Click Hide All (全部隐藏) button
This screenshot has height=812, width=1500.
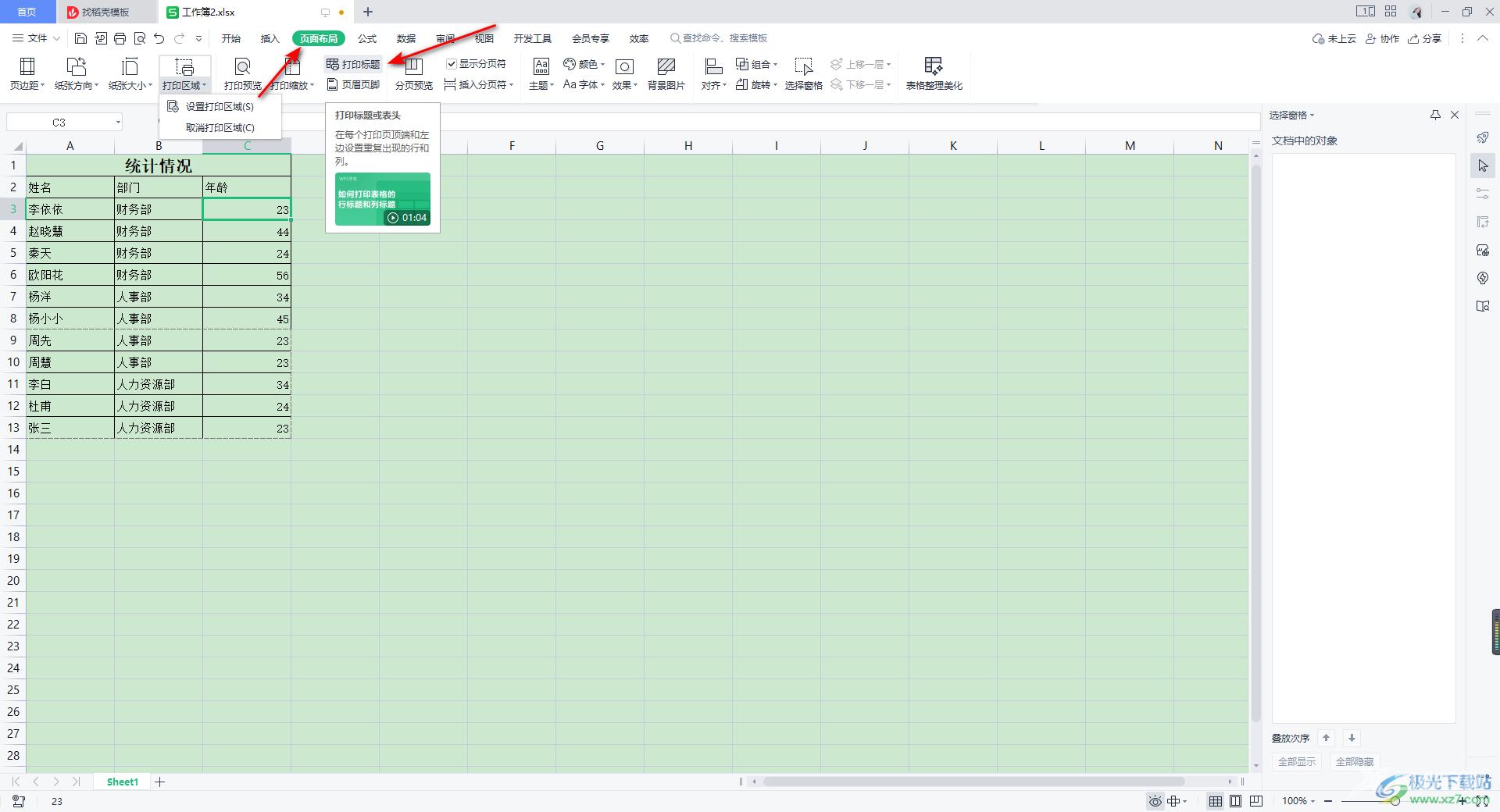click(1355, 761)
